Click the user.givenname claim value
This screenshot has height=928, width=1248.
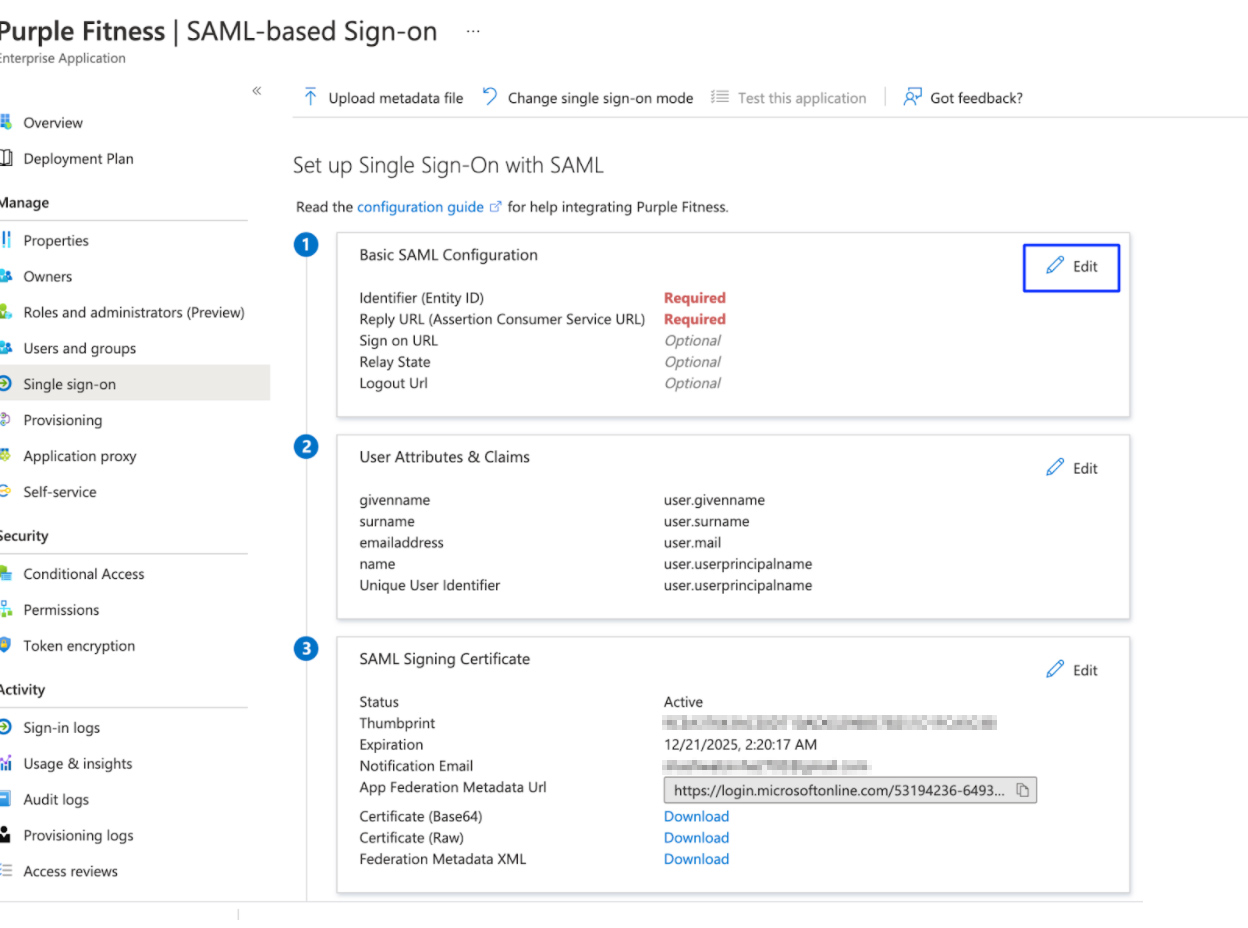click(x=714, y=500)
